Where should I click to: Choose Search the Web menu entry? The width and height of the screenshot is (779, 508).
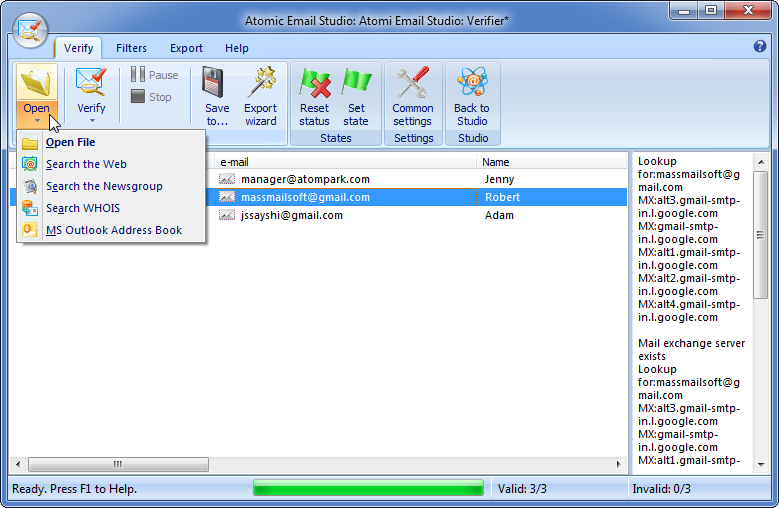[111, 164]
